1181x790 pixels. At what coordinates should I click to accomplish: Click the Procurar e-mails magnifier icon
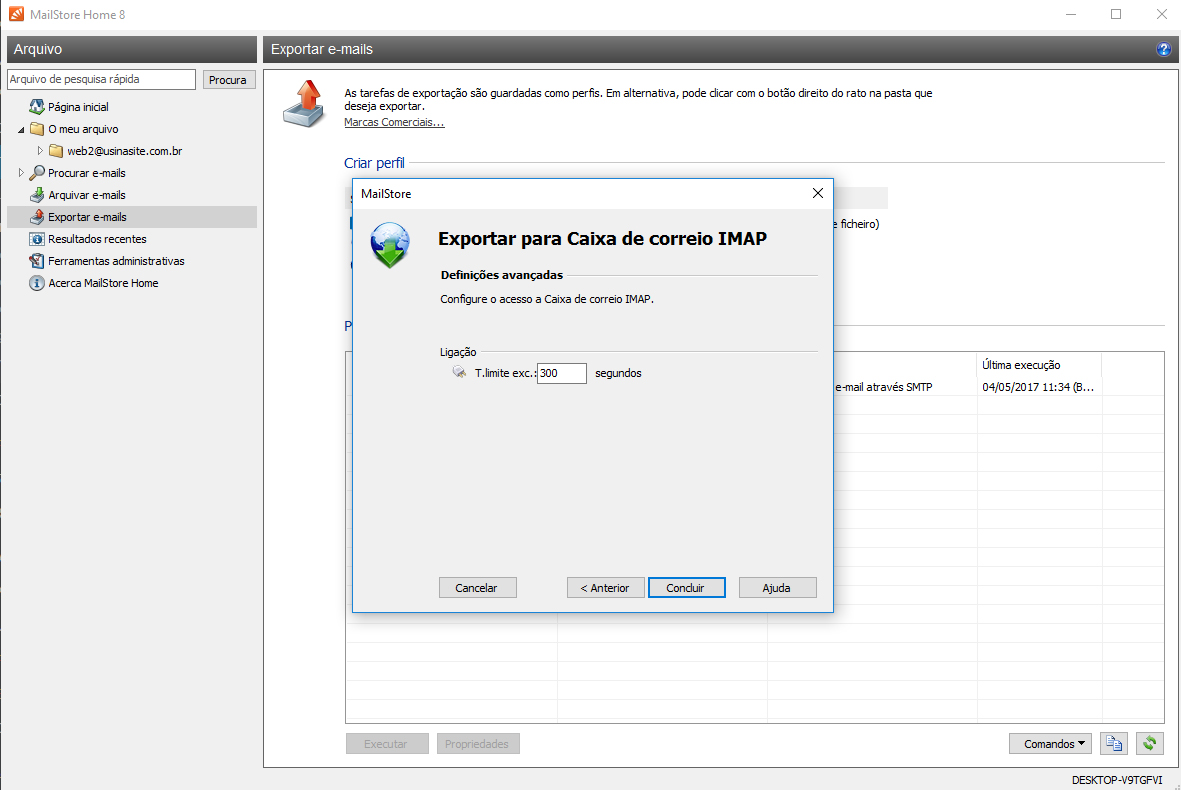coord(37,173)
